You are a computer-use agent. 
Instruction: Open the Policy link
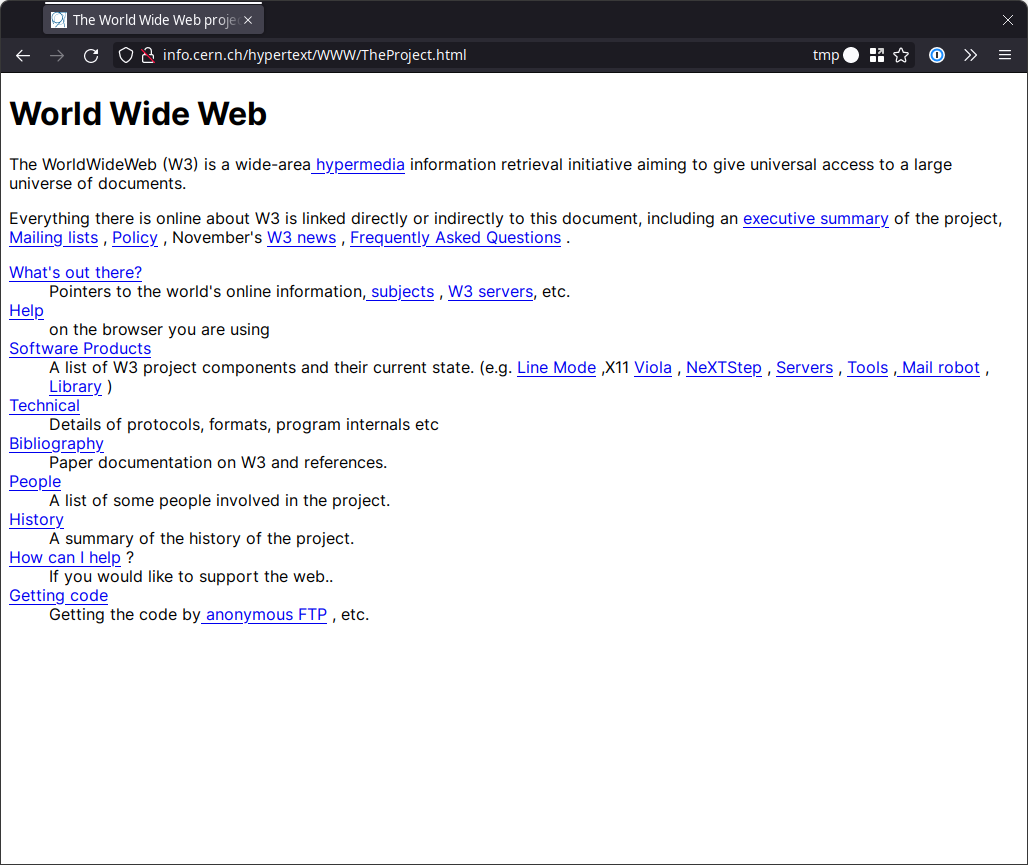point(135,238)
